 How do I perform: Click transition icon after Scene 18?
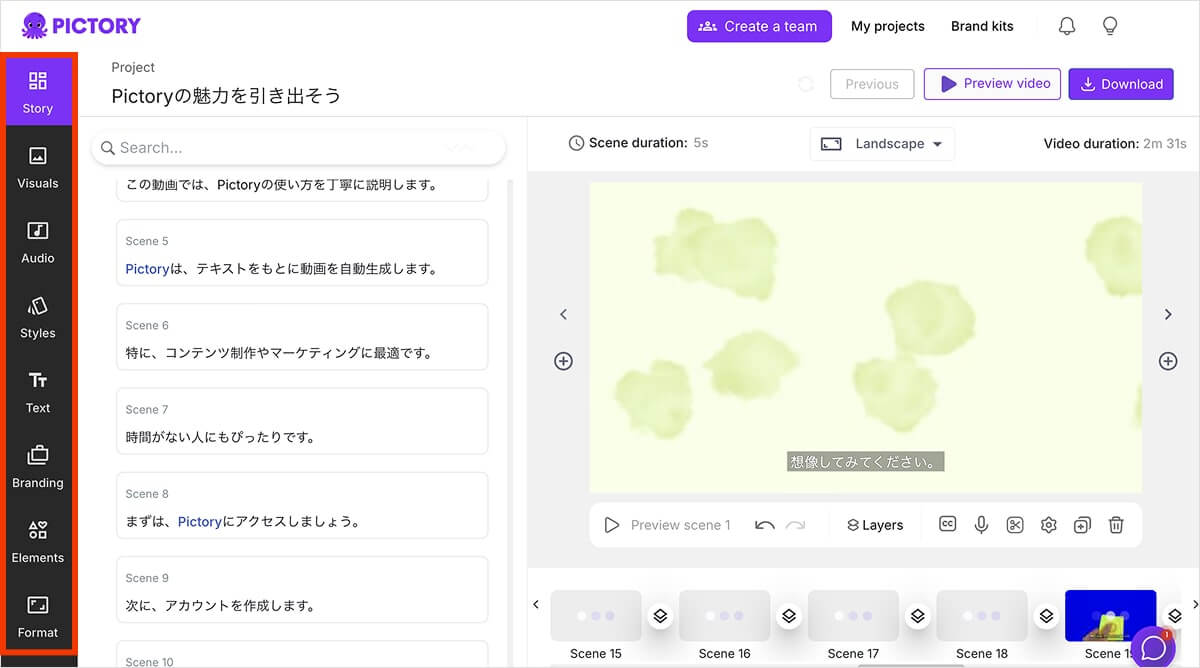[x=1046, y=616]
